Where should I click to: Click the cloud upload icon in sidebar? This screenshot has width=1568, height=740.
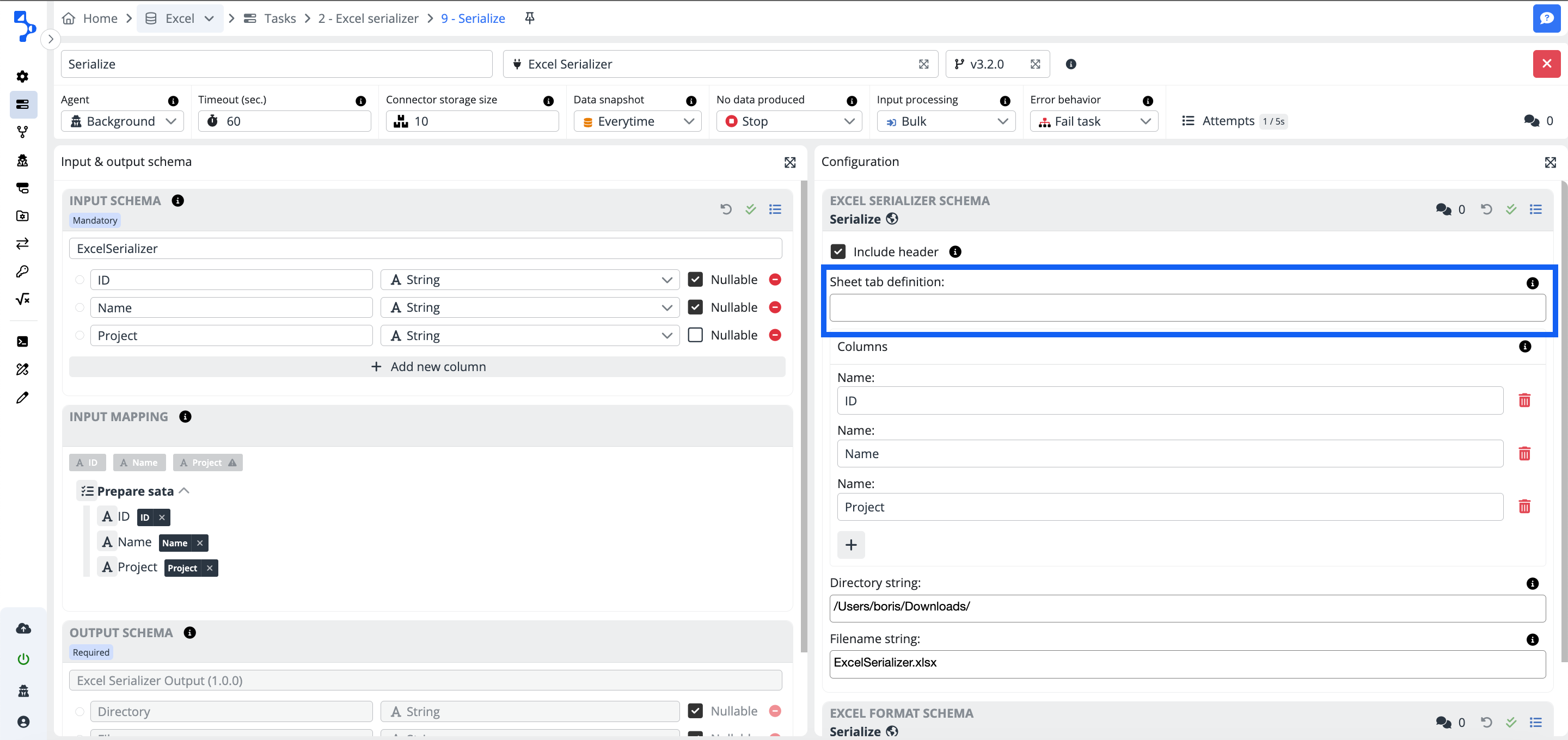(23, 628)
